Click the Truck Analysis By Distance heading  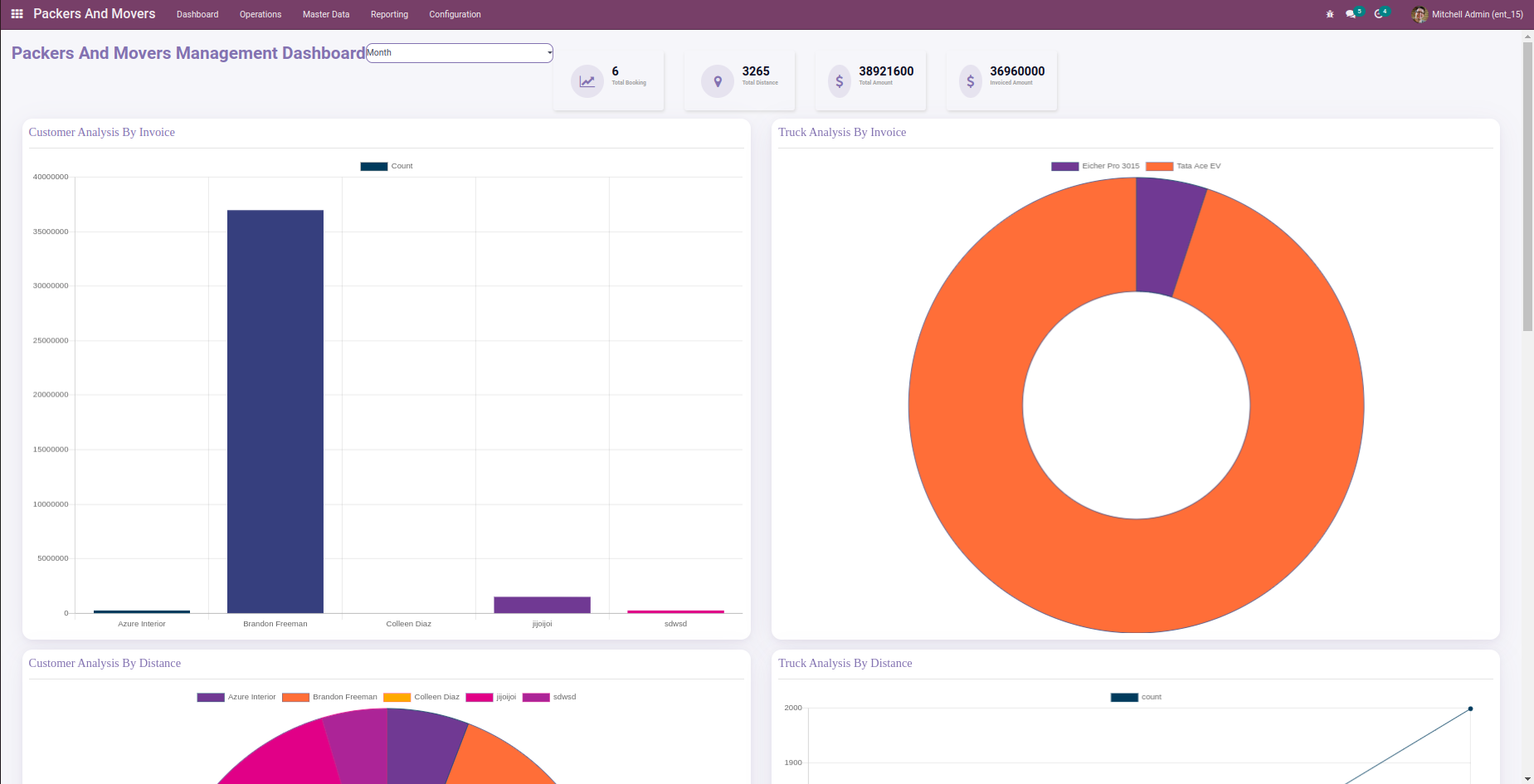pyautogui.click(x=845, y=663)
